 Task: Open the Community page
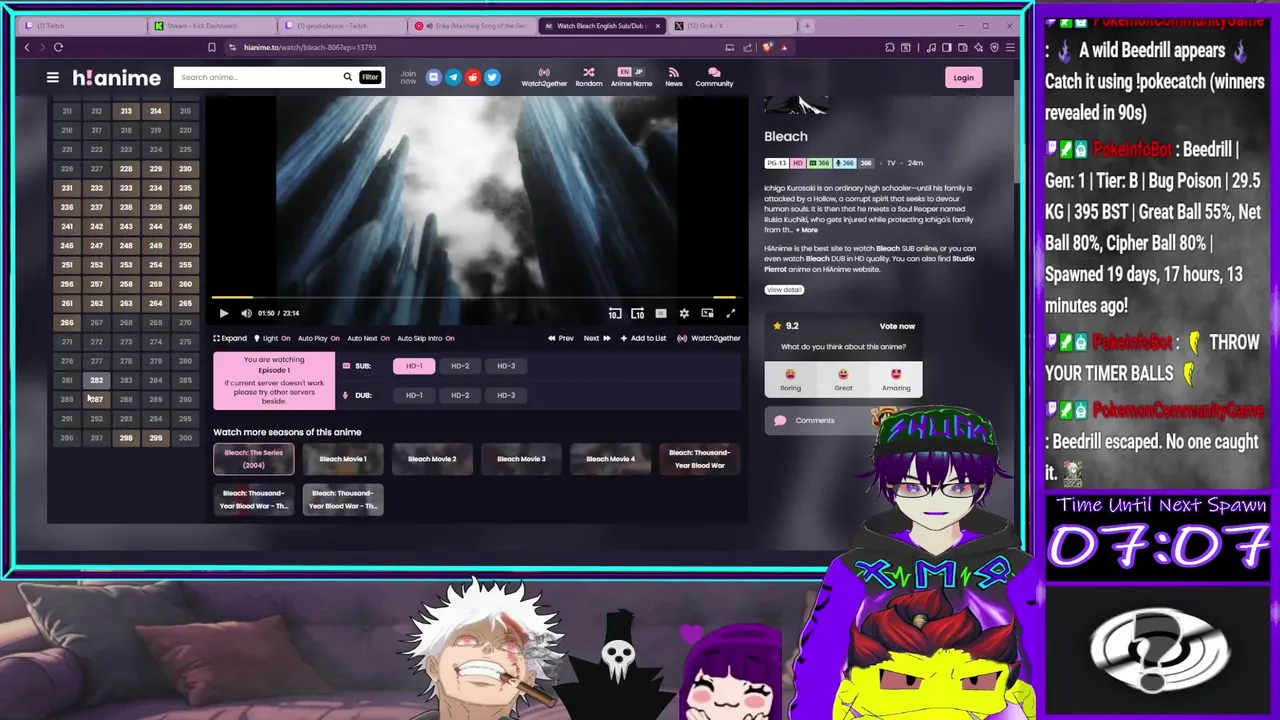pyautogui.click(x=714, y=77)
